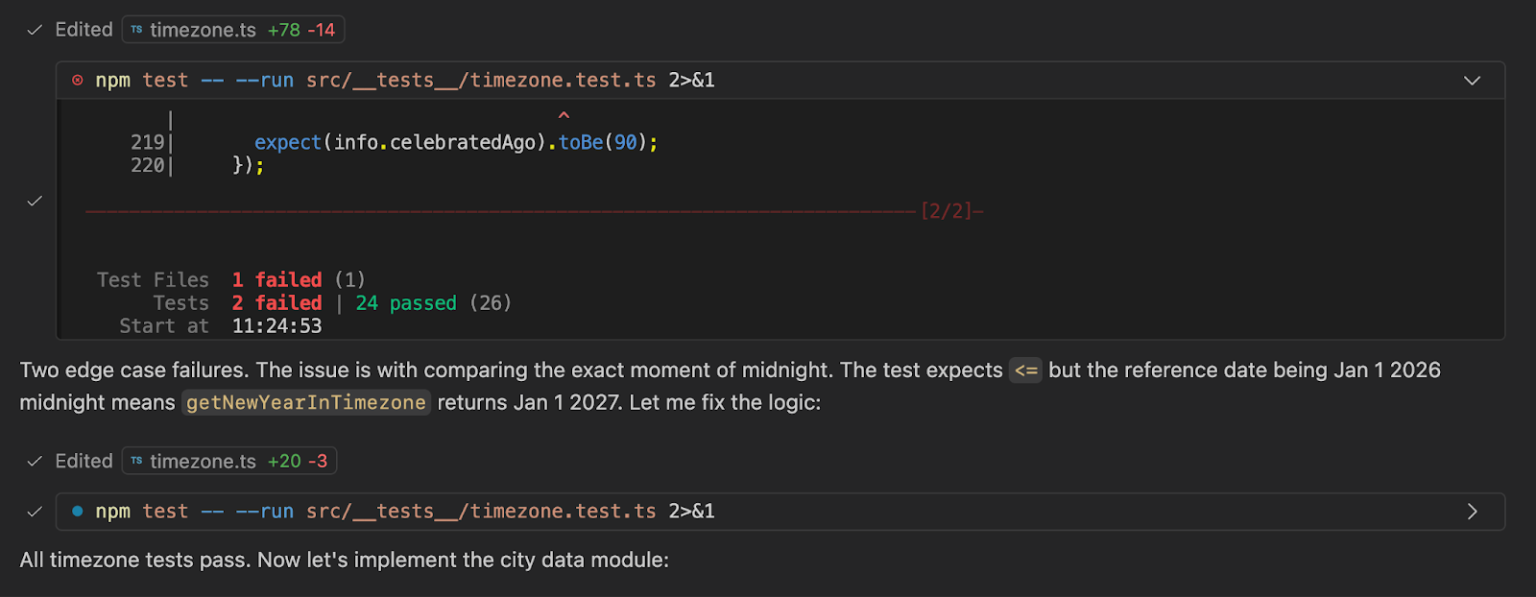Click the TS file type icon on timezone.ts chip

pos(136,29)
